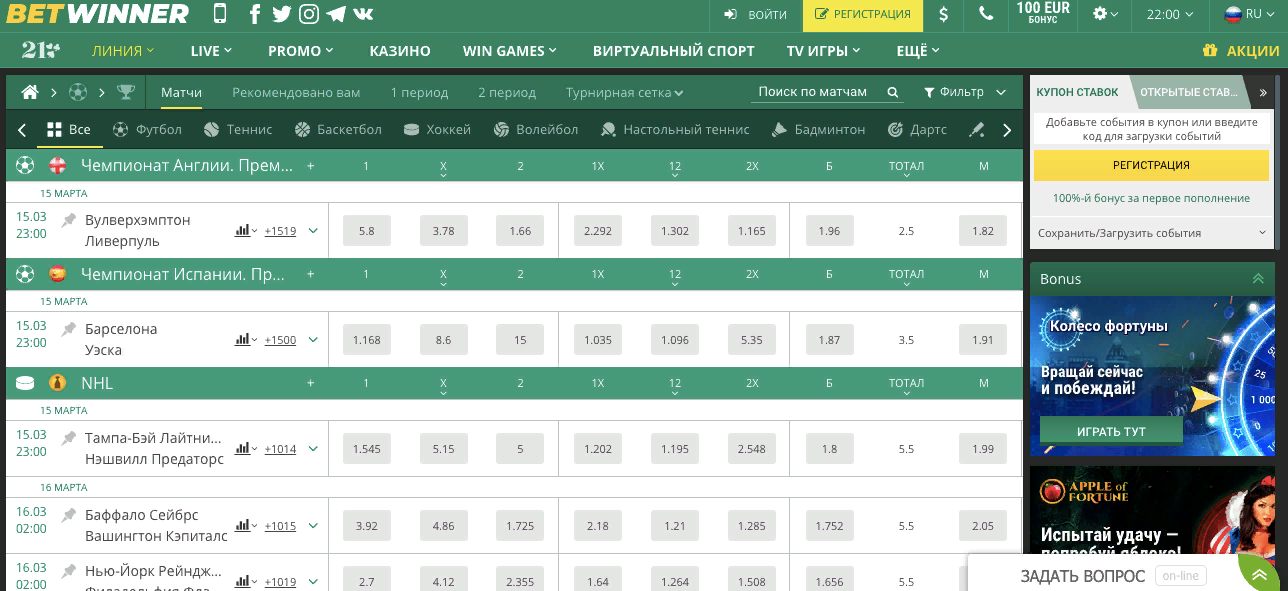Image resolution: width=1288 pixels, height=591 pixels.
Task: Select the Волейбол sport filter
Action: tap(535, 129)
